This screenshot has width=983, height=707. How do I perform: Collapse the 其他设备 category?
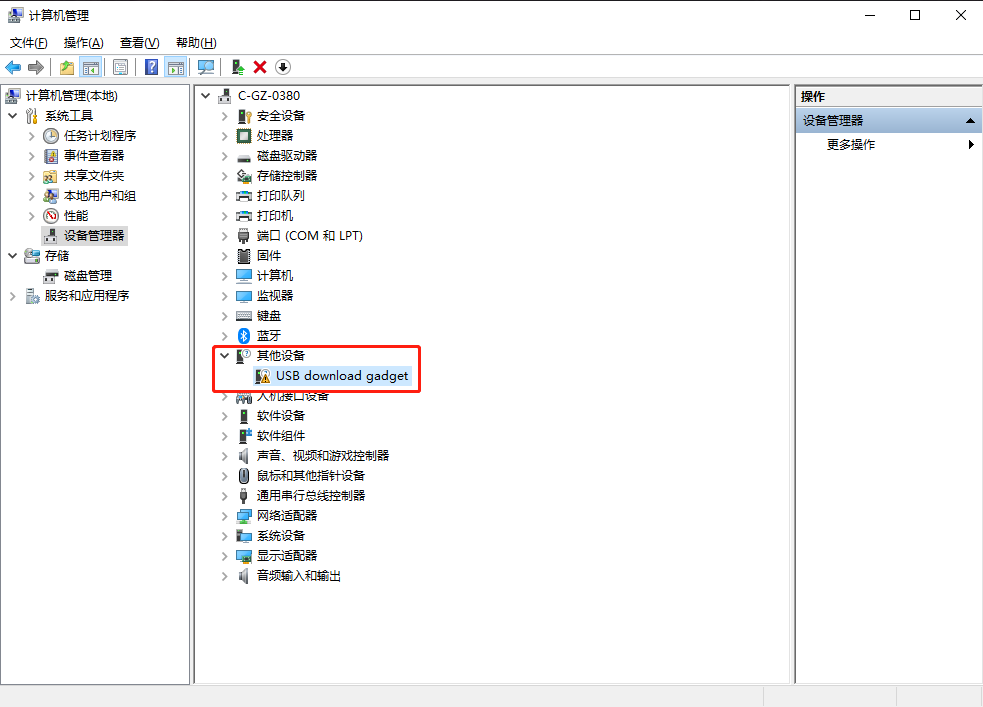coord(224,355)
